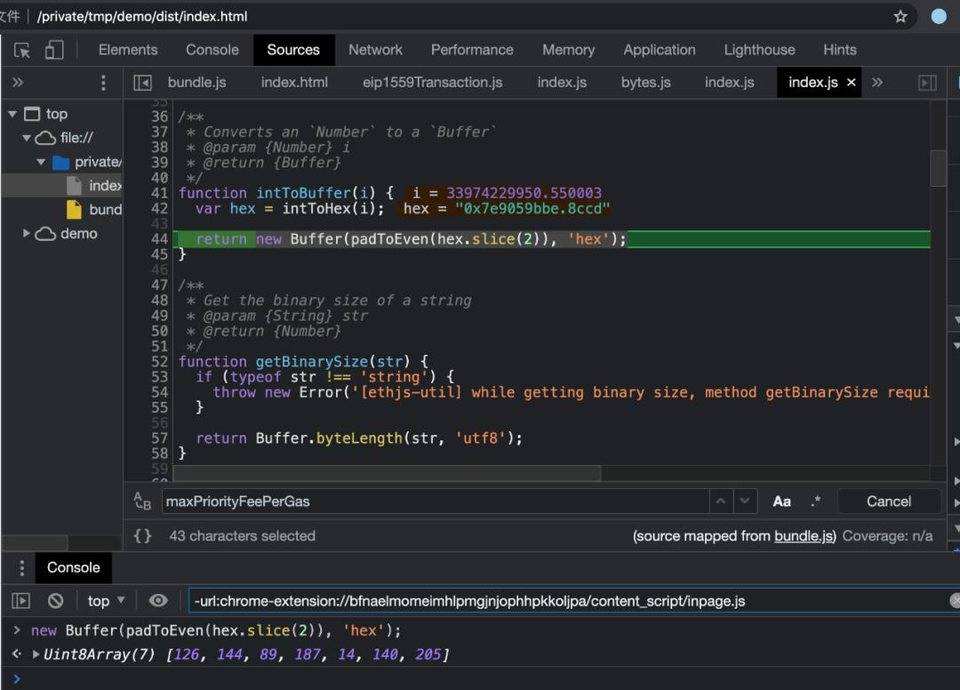Switch to the Console panel tab
Screen dimensions: 960x690
pos(212,50)
